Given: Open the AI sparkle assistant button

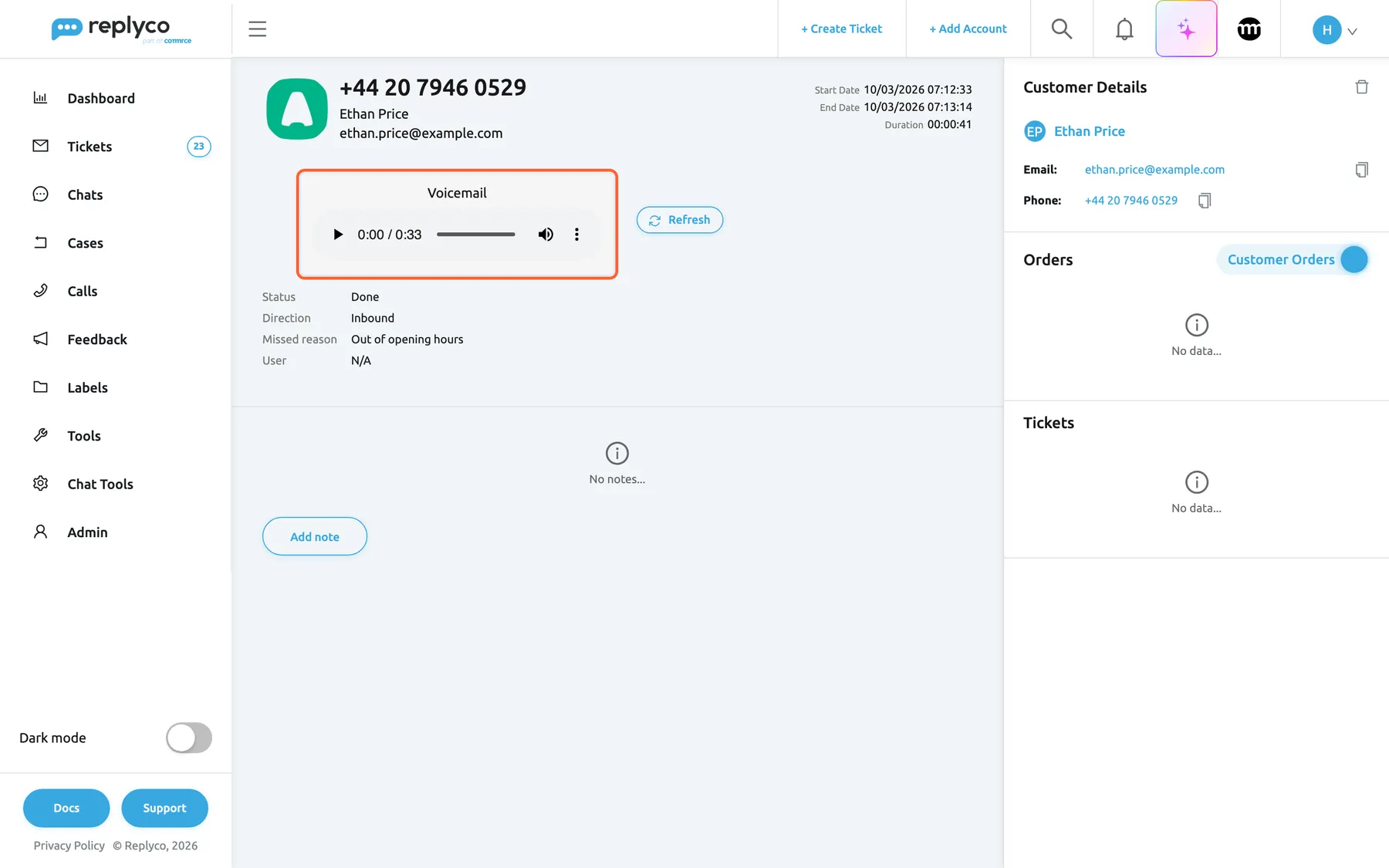Looking at the screenshot, I should pos(1186,29).
